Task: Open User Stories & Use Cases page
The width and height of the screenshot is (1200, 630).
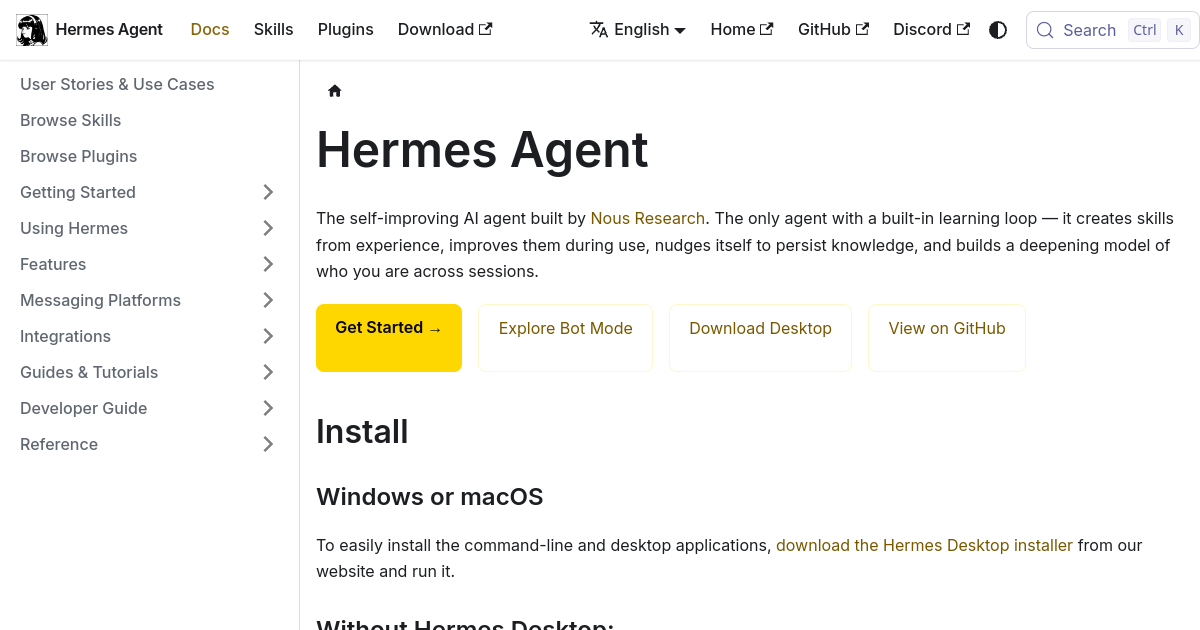Action: [x=117, y=84]
